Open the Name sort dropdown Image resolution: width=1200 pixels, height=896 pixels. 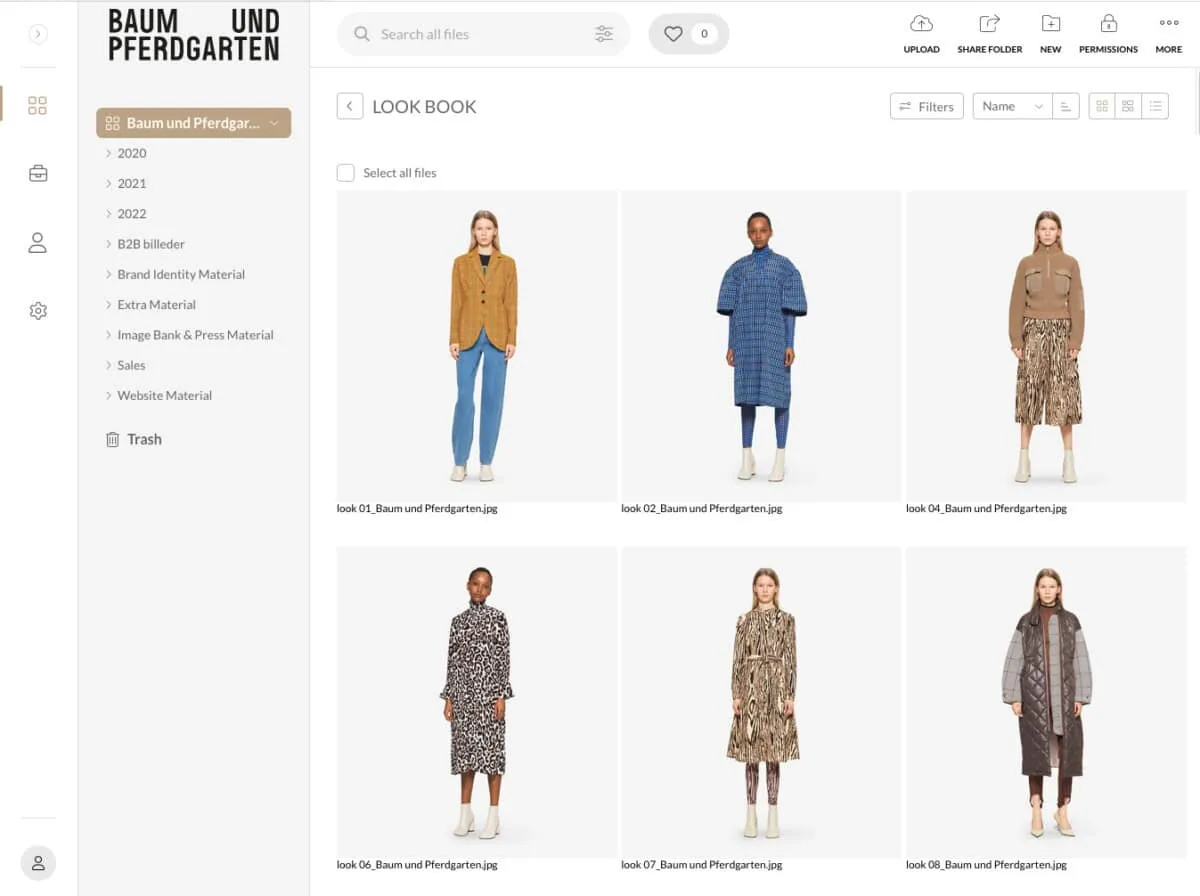pos(1012,106)
